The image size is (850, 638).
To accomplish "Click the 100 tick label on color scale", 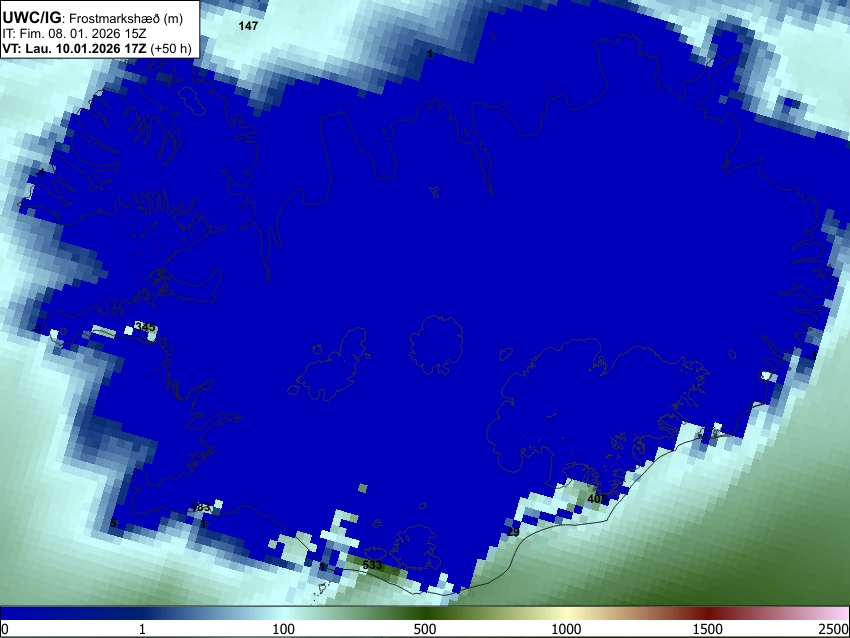I will coord(284,629).
